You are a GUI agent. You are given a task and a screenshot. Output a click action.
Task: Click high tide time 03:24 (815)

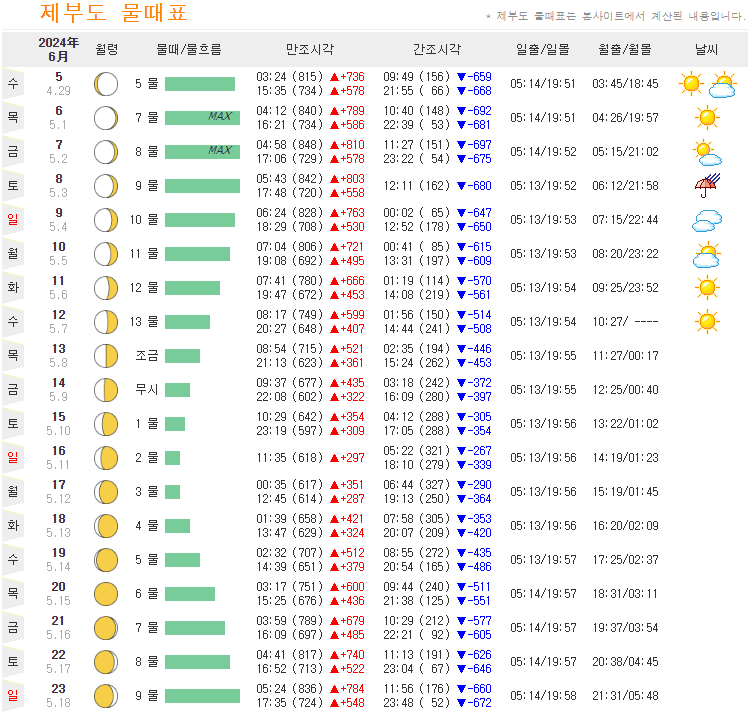click(x=289, y=77)
